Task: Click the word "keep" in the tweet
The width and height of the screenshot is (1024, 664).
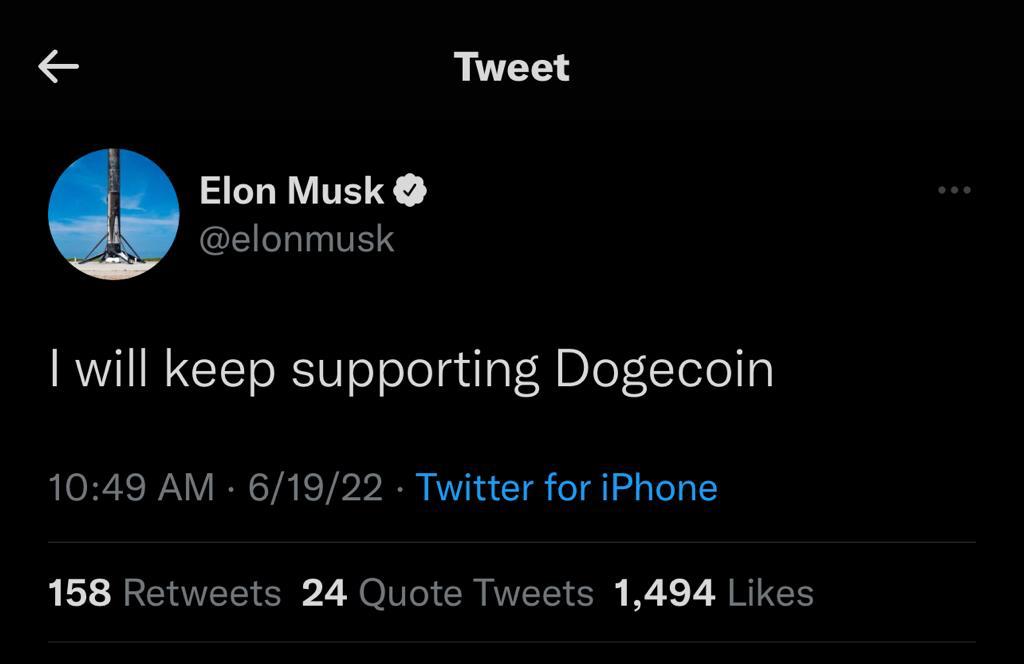Action: [219, 370]
